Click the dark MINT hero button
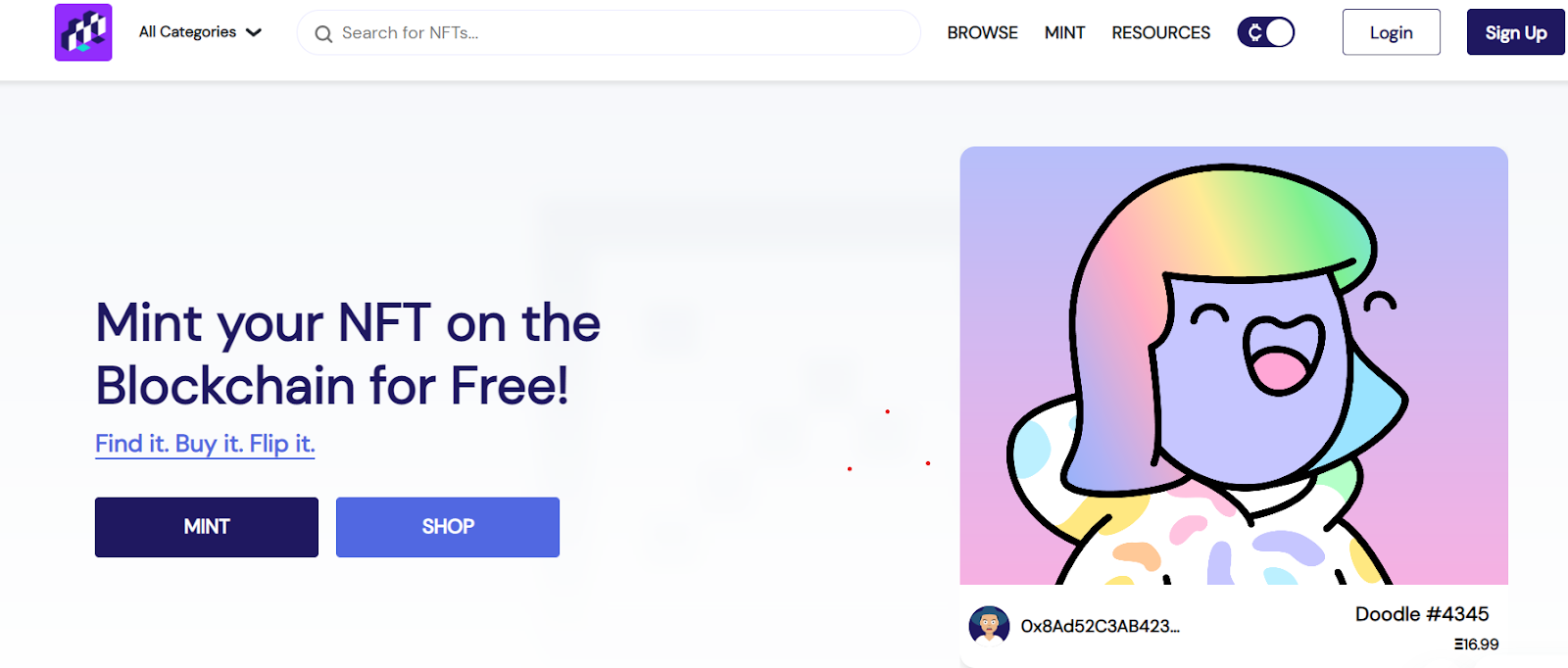Image resolution: width=1568 pixels, height=668 pixels. [207, 527]
